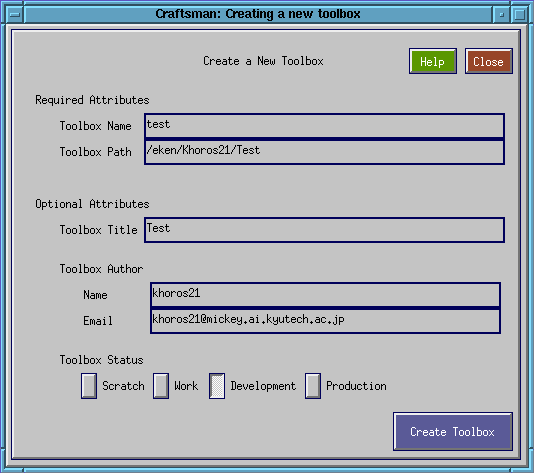
Task: Click the red Close button
Action: click(489, 61)
